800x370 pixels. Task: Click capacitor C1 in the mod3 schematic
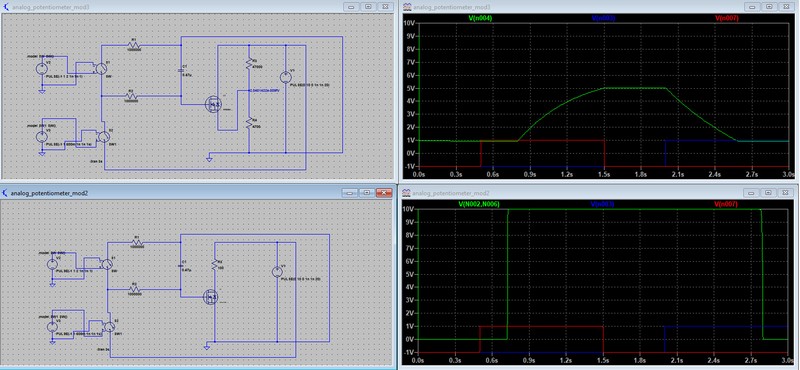pyautogui.click(x=181, y=71)
